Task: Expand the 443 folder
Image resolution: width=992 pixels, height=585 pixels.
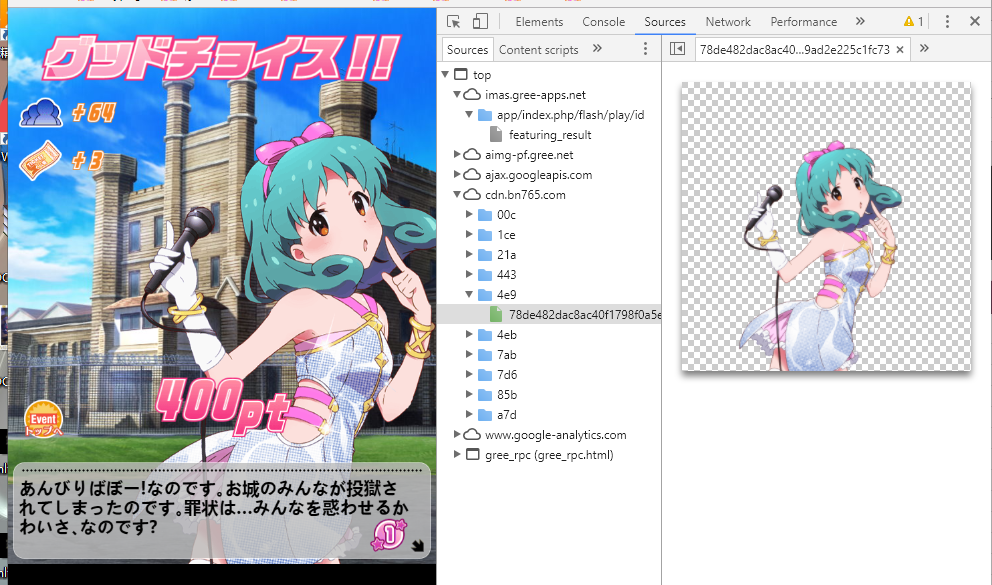Action: click(469, 274)
